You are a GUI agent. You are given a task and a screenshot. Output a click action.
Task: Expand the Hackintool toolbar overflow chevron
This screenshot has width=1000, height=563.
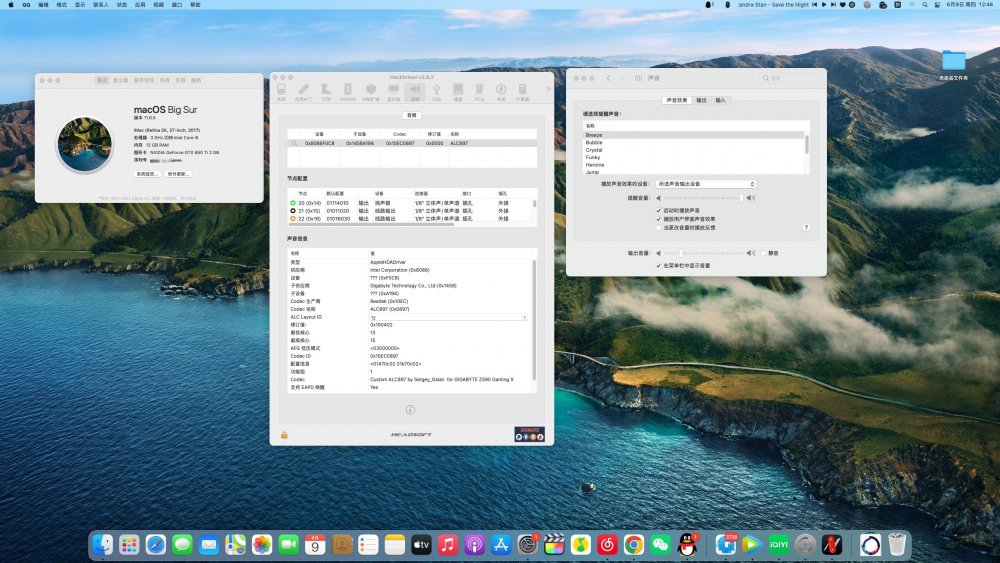tap(548, 90)
